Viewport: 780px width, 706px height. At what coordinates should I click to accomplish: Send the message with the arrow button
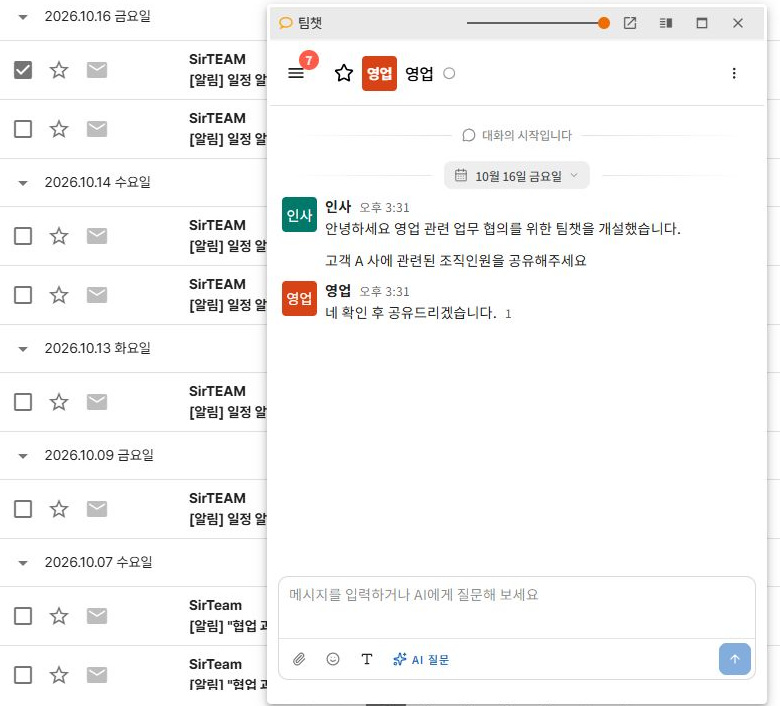[734, 659]
